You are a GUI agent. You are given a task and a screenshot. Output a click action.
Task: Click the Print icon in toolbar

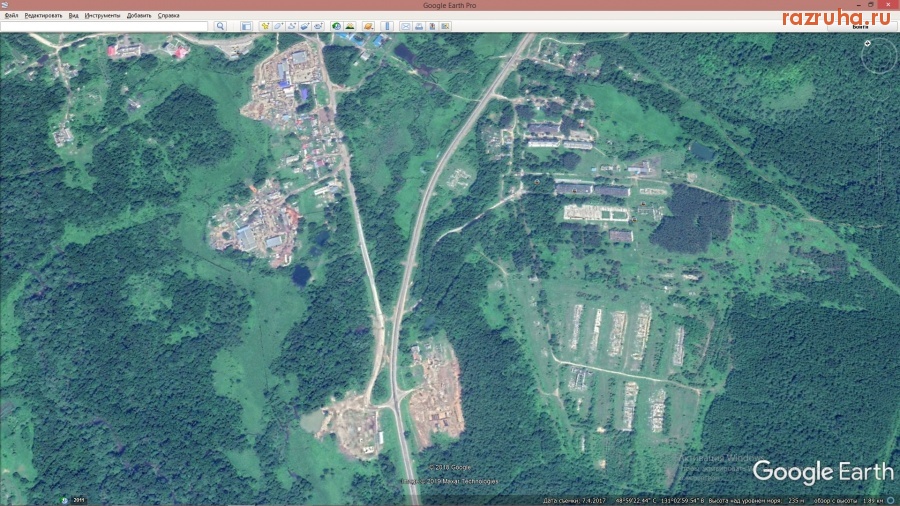click(418, 26)
